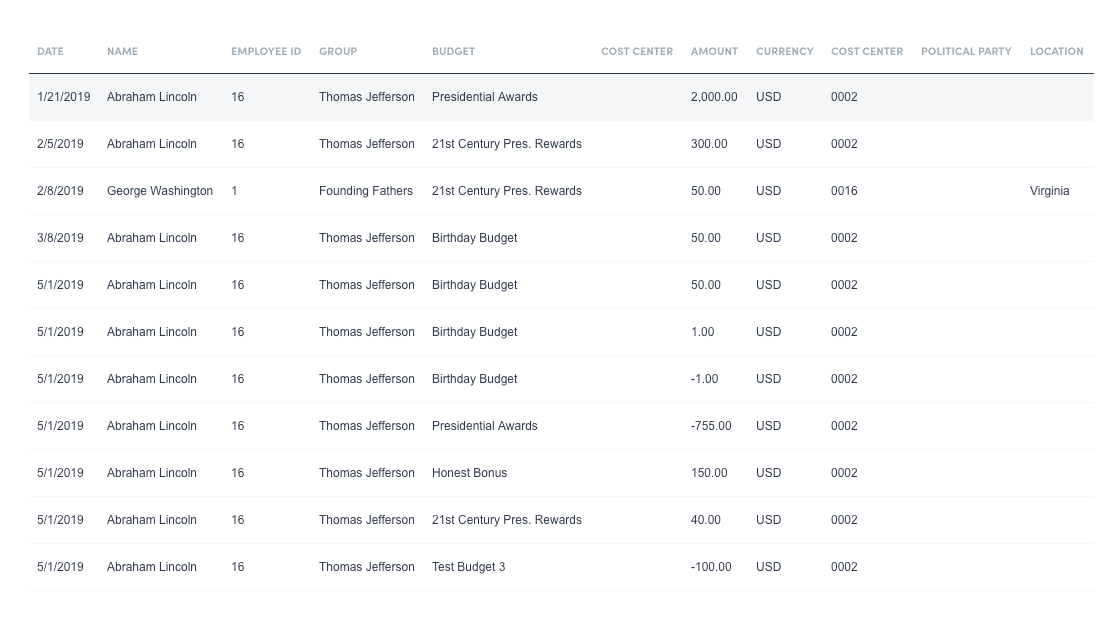Open the 1/21/2019 Presidential Awards entry
The image size is (1119, 617).
[484, 97]
